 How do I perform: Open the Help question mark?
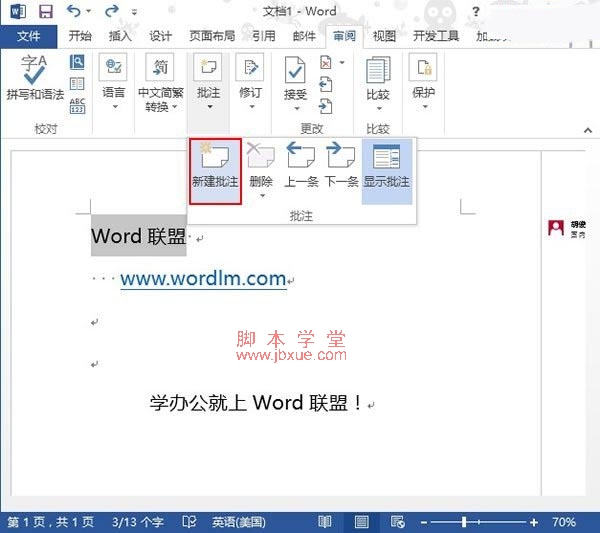pos(476,11)
